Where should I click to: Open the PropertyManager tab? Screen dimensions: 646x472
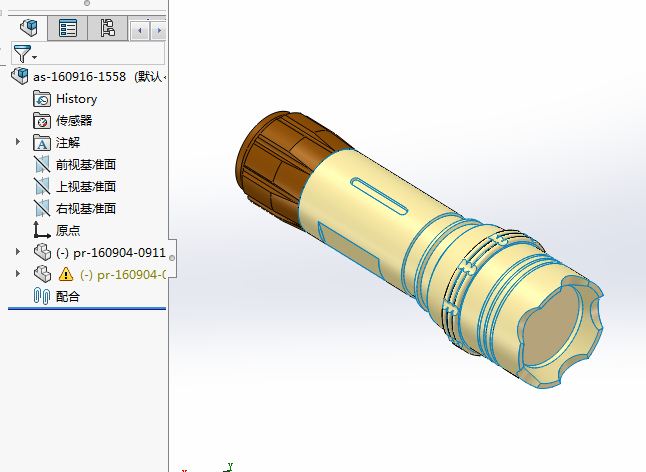click(68, 28)
